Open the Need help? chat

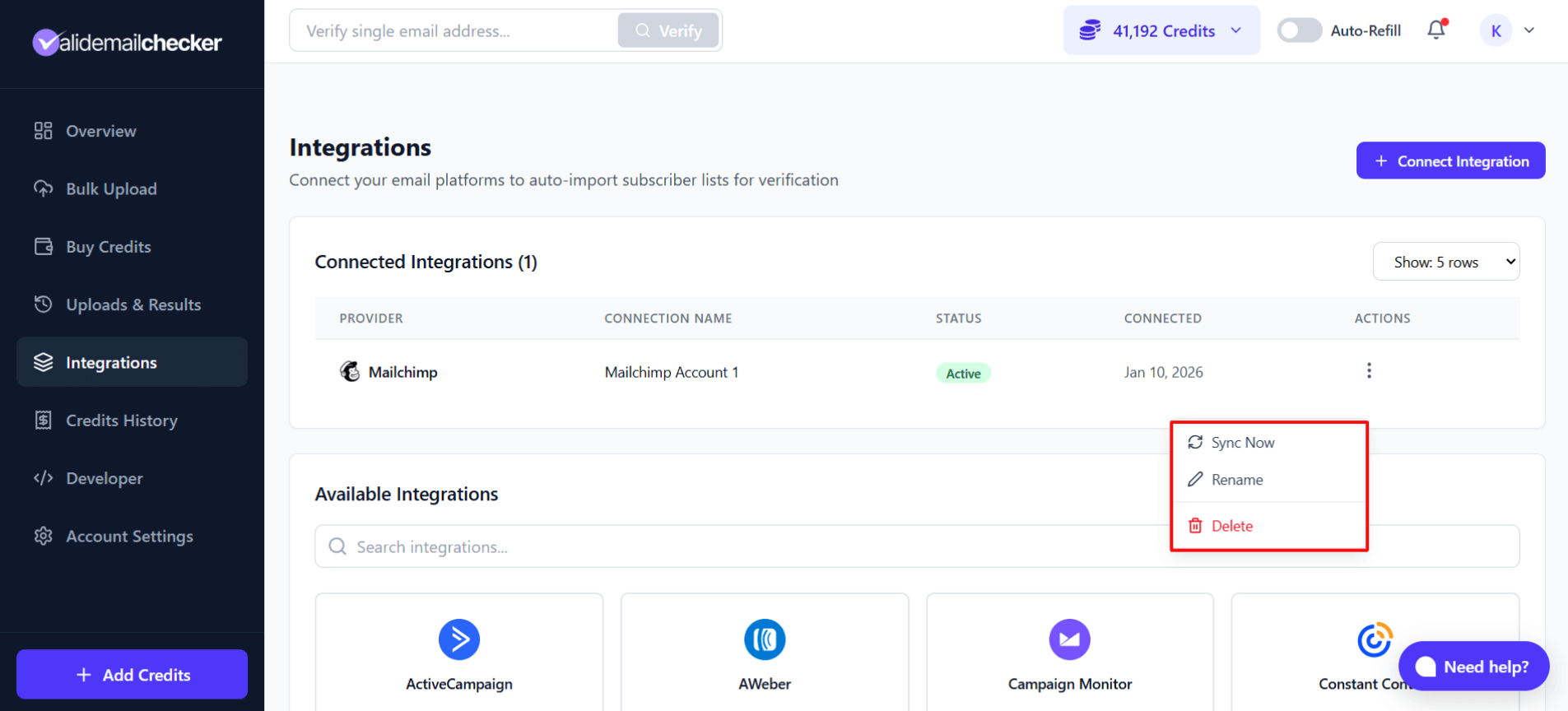tap(1473, 666)
